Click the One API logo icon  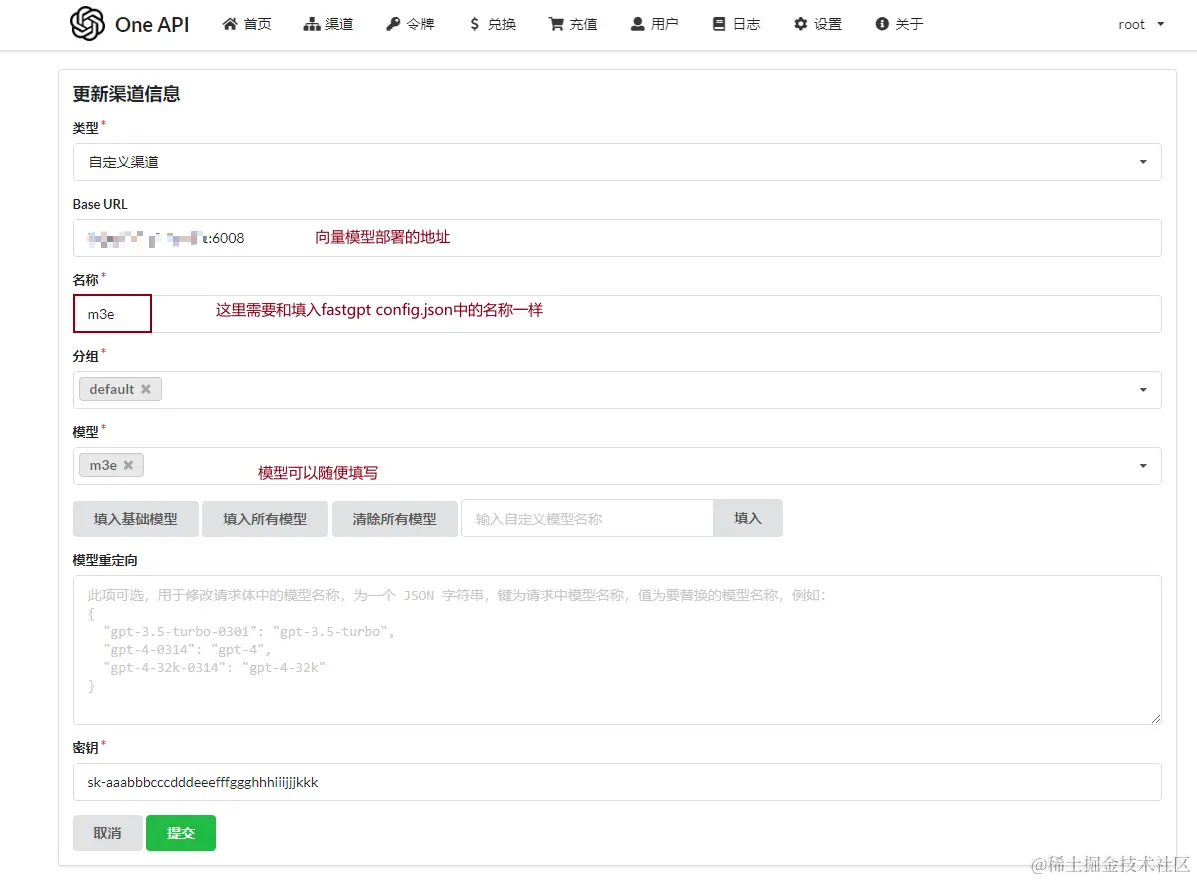click(87, 24)
